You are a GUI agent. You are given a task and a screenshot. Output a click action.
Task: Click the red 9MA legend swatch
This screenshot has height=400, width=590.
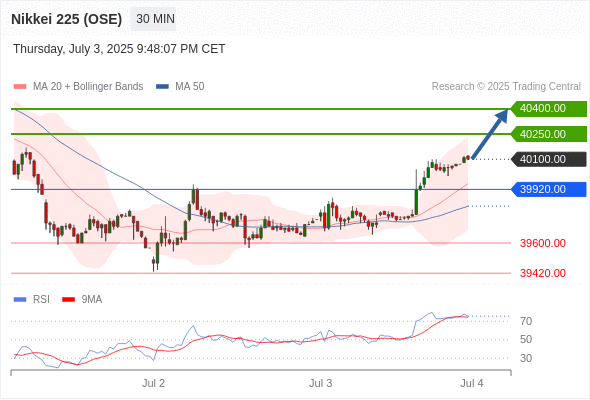[68, 300]
